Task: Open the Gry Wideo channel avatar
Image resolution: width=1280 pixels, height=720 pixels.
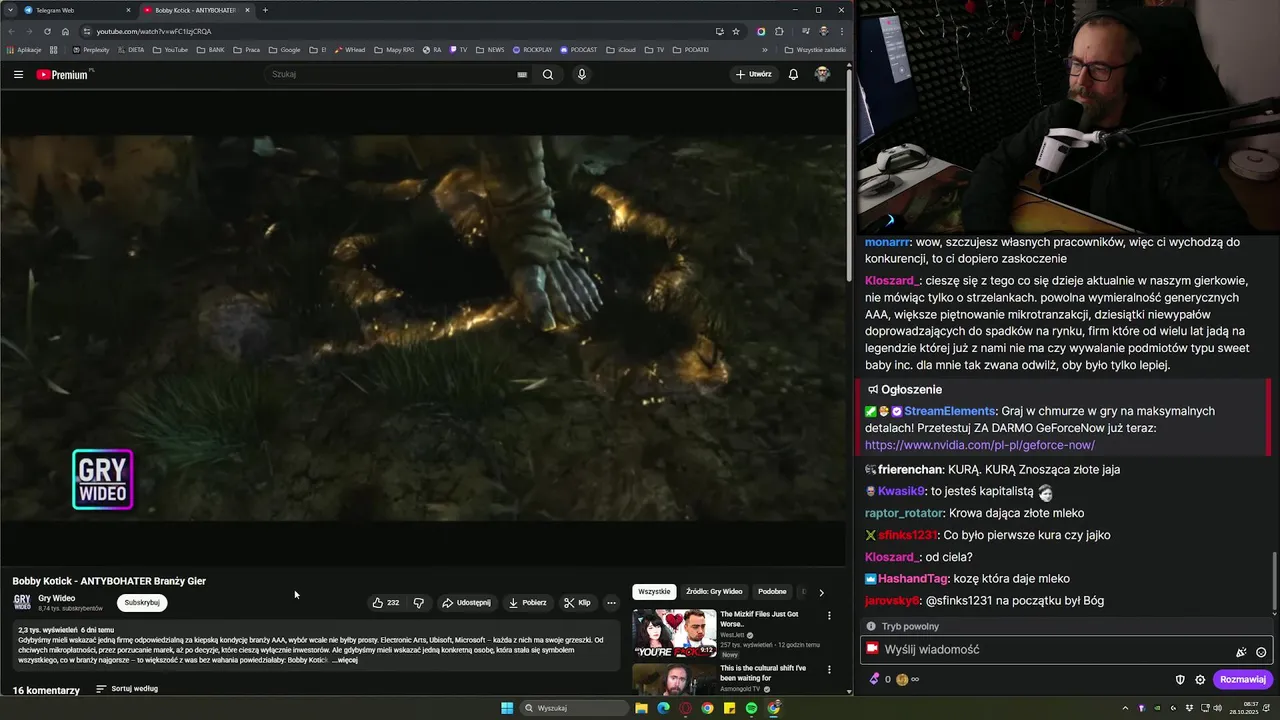Action: (x=22, y=603)
